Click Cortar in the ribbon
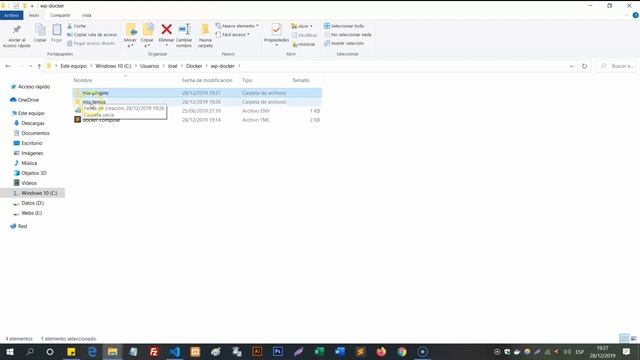The width and height of the screenshot is (640, 360). pos(77,26)
